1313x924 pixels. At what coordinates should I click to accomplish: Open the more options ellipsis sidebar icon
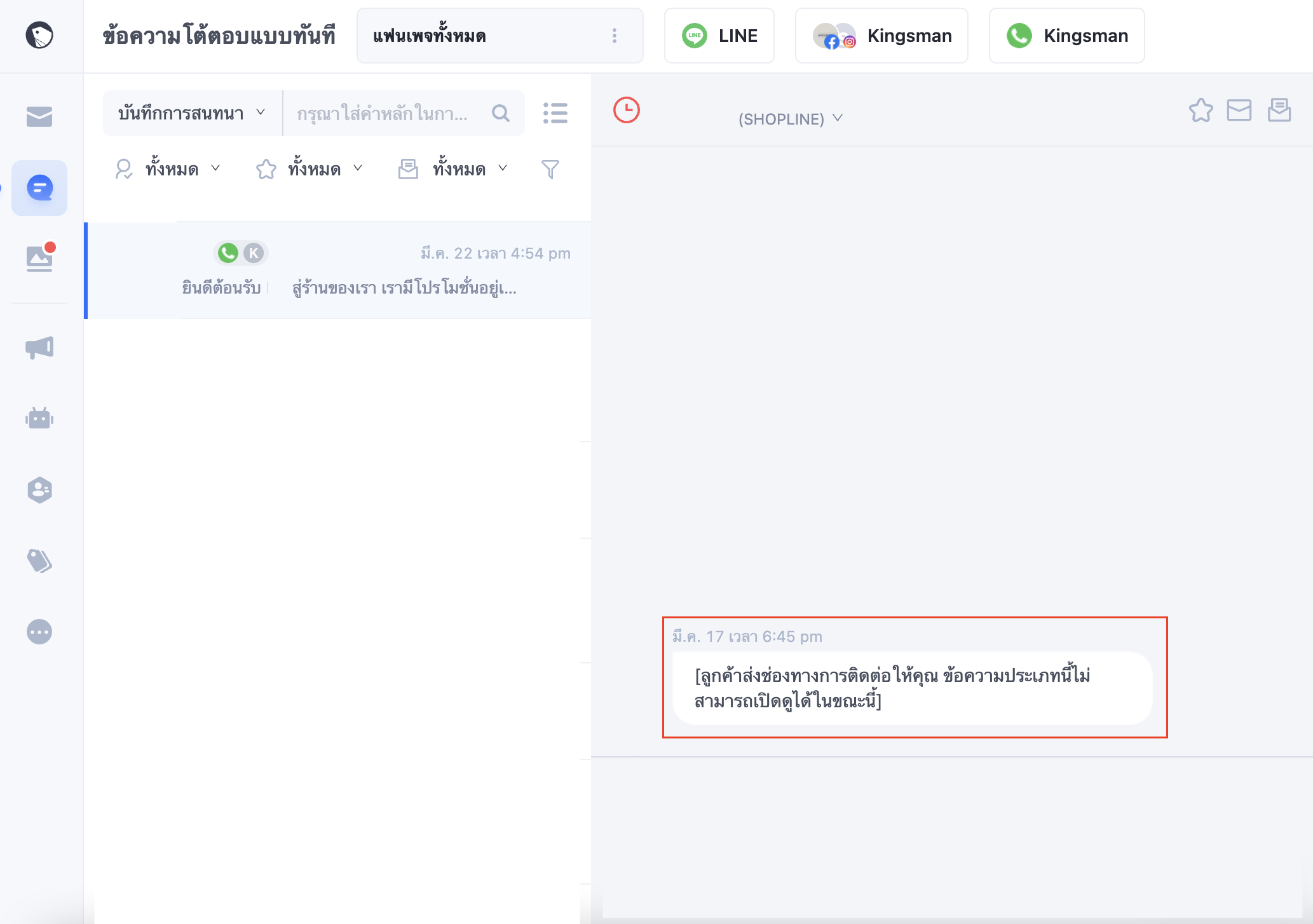tap(39, 632)
